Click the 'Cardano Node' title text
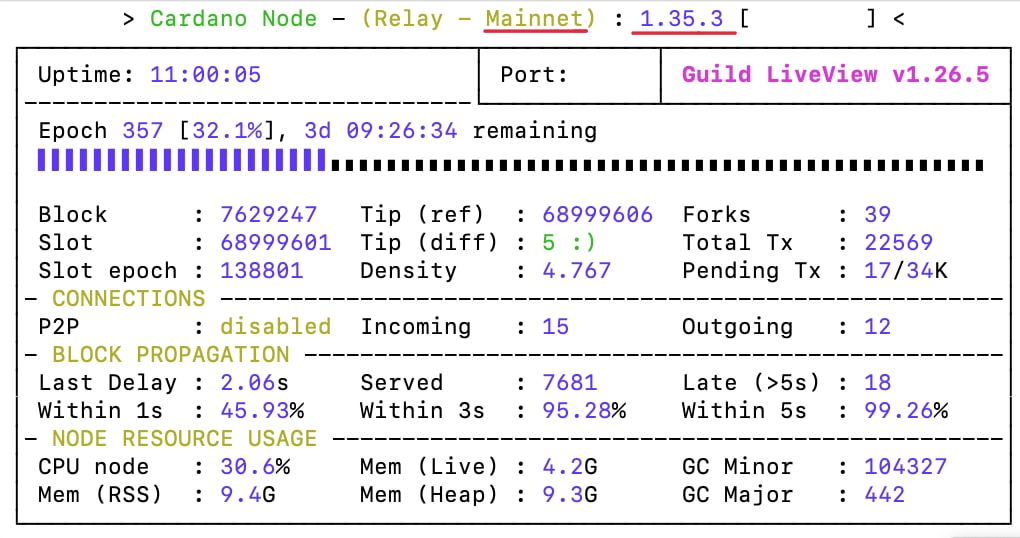The image size is (1020, 538). point(233,18)
